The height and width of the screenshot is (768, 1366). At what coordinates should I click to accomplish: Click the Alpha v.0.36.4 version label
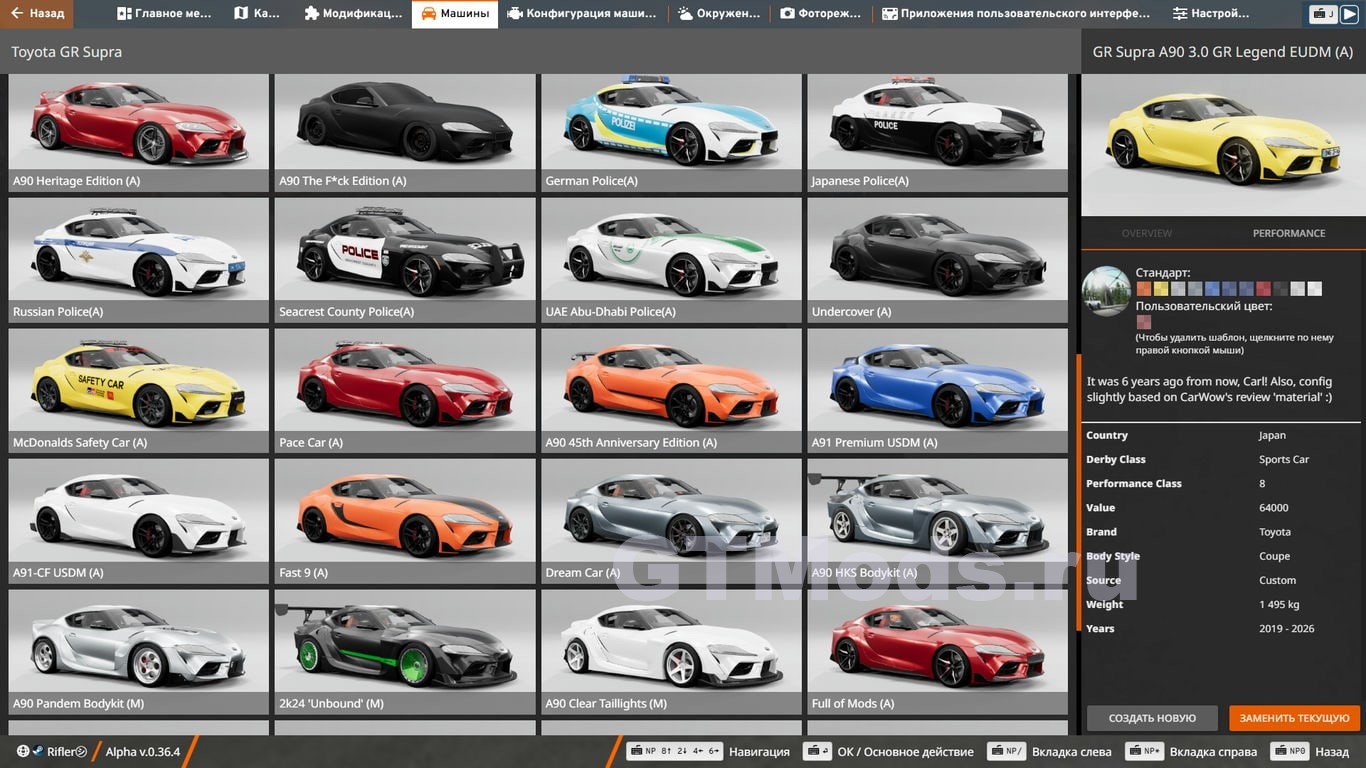(143, 751)
